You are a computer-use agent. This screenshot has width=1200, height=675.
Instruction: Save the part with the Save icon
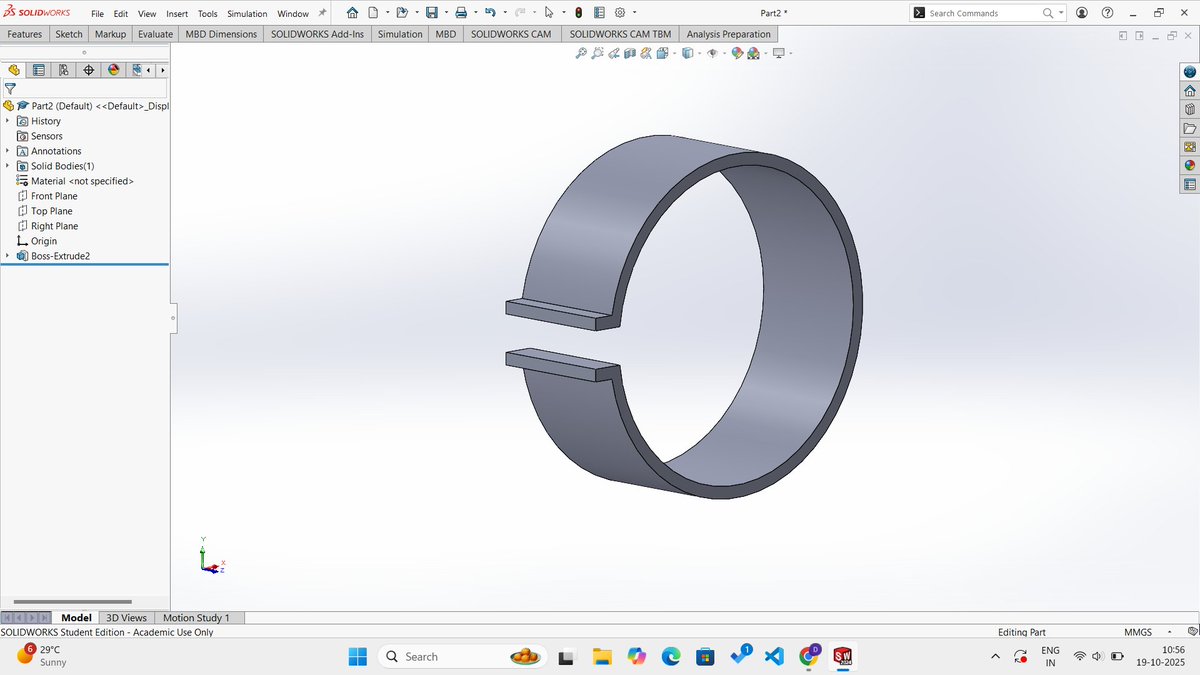432,13
